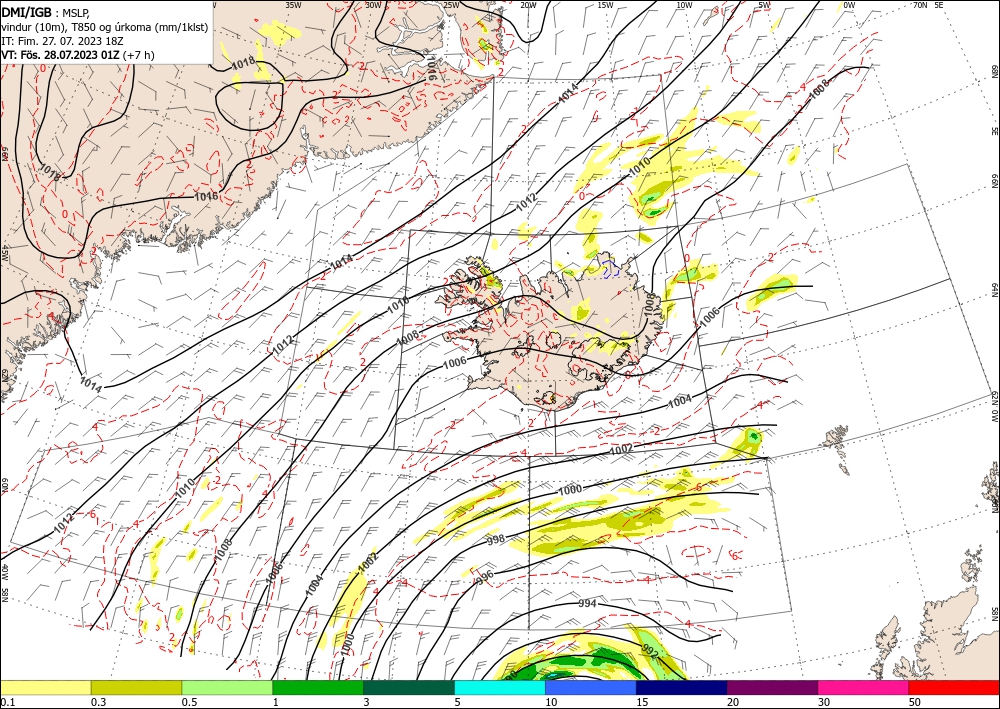Select the green 1–3 mm legend swatch
The image size is (1000, 709).
(318, 688)
